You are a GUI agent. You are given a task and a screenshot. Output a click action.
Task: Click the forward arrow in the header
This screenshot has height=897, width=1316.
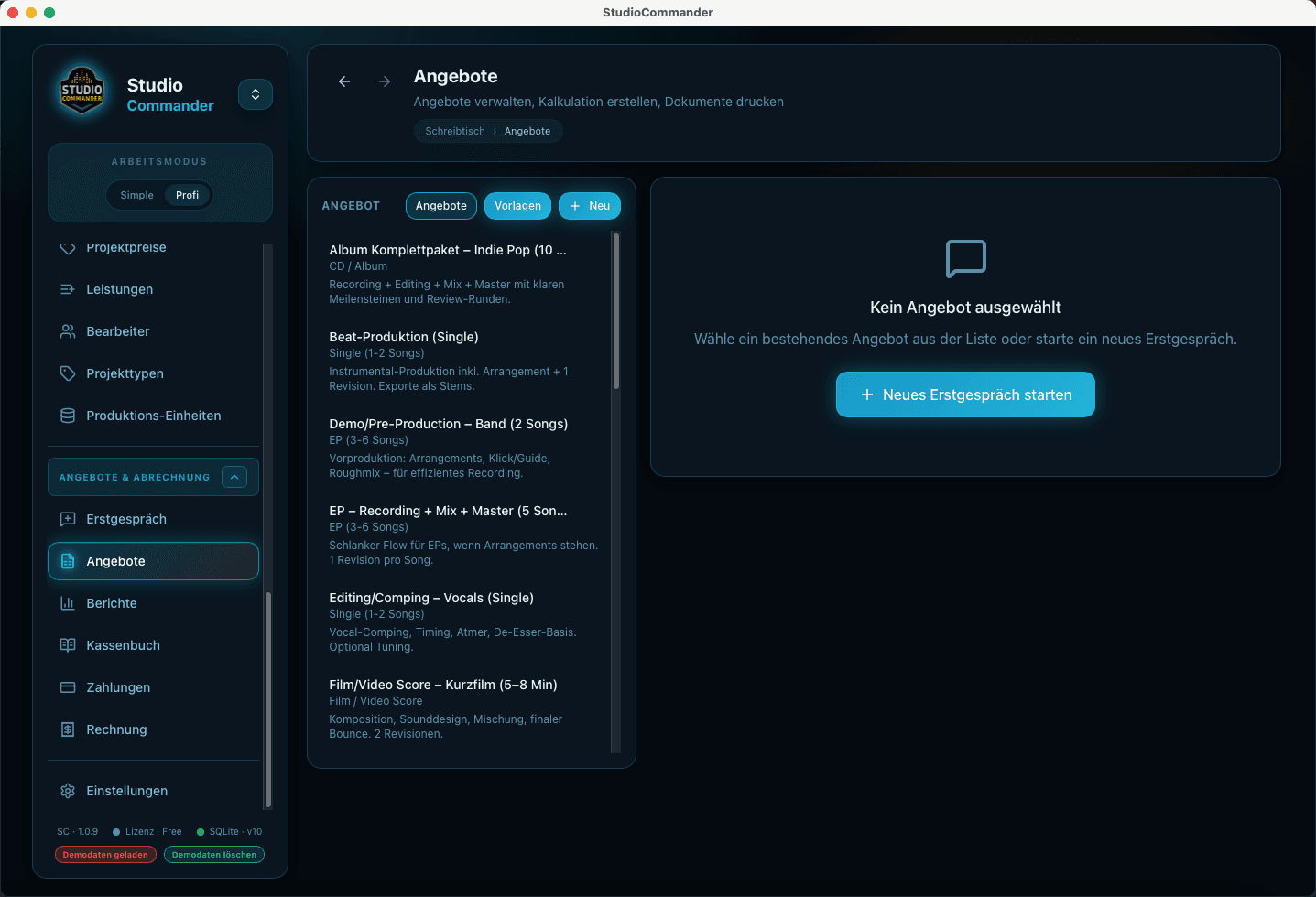pyautogui.click(x=385, y=81)
